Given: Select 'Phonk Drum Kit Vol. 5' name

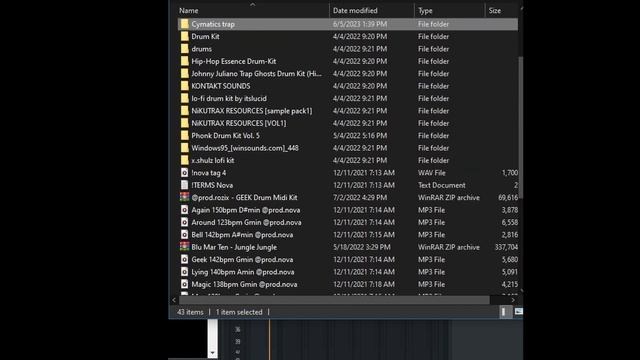Looking at the screenshot, I should pyautogui.click(x=225, y=136).
